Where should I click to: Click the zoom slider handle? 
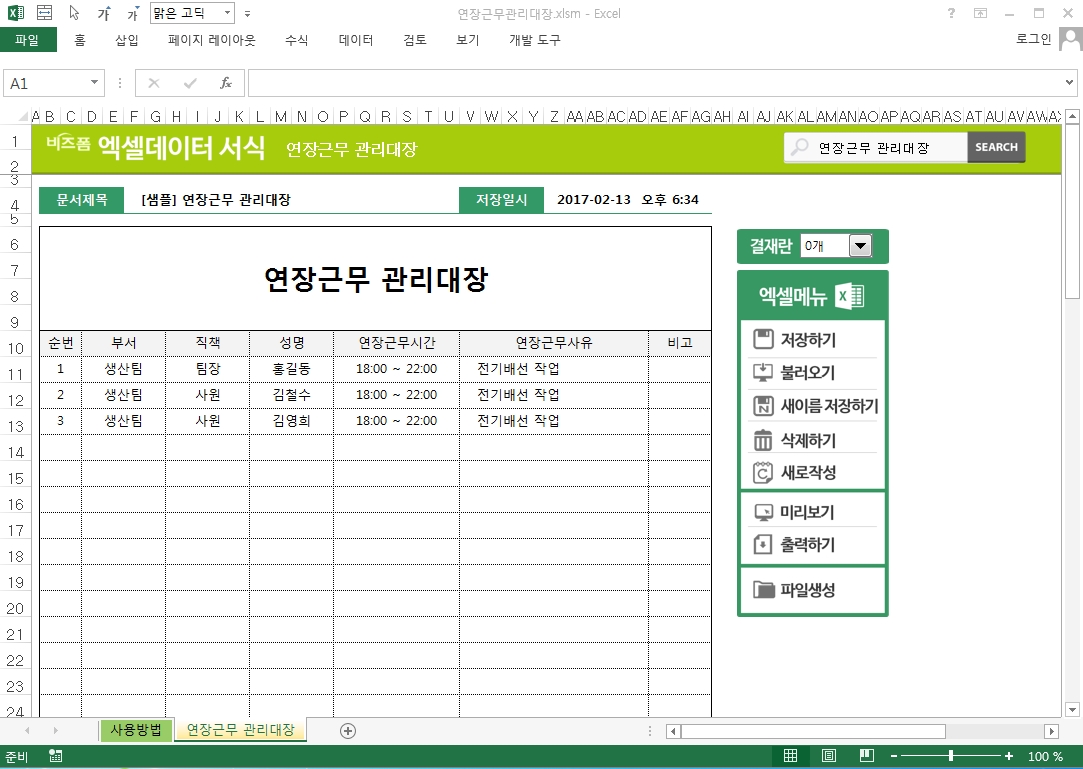point(951,757)
